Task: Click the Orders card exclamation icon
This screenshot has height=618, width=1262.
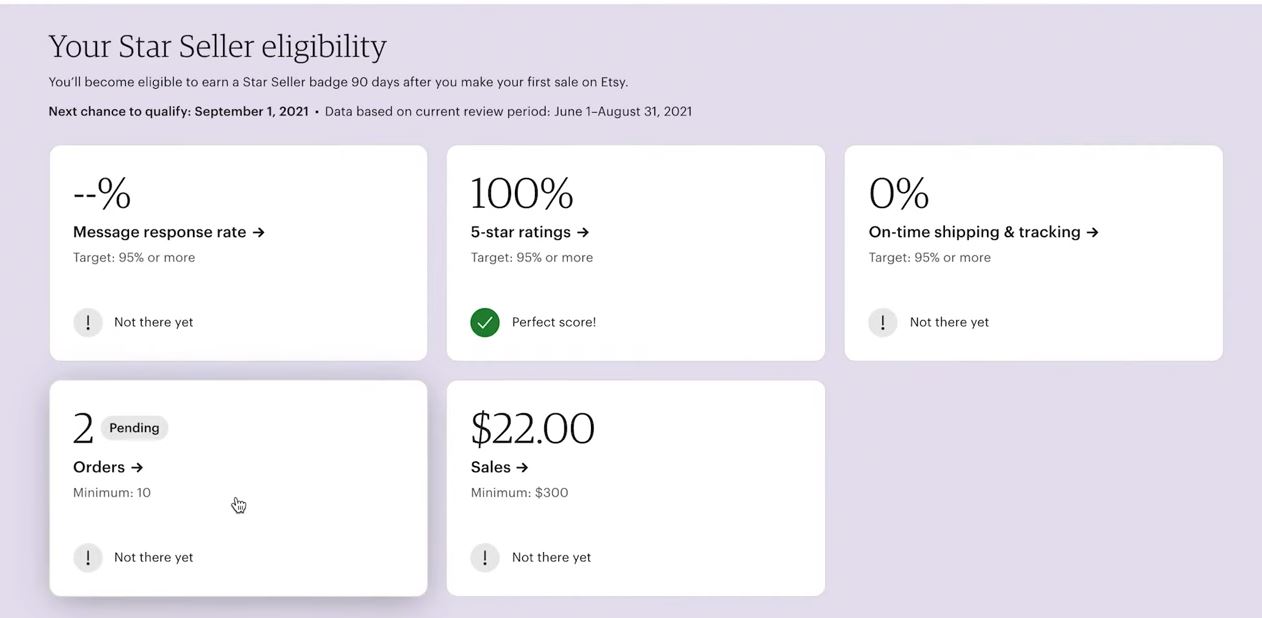Action: (x=88, y=557)
